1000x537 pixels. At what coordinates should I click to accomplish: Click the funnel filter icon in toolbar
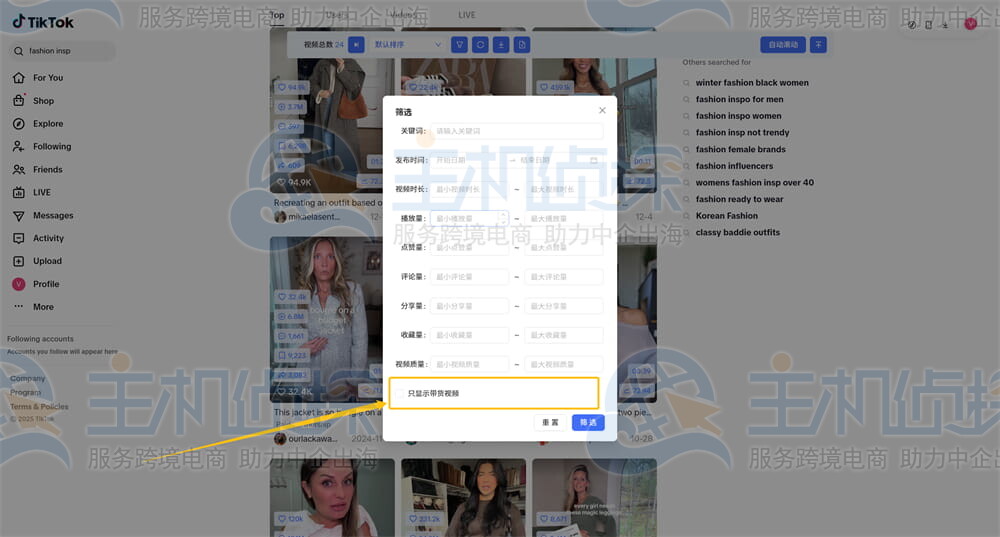tap(459, 45)
